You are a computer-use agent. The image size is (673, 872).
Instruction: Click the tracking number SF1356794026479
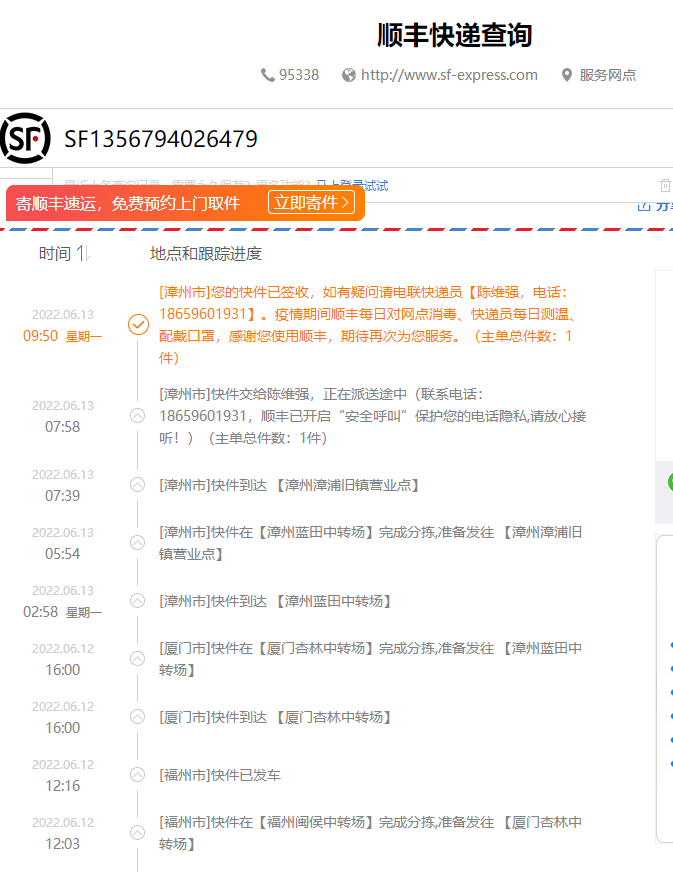coord(161,139)
